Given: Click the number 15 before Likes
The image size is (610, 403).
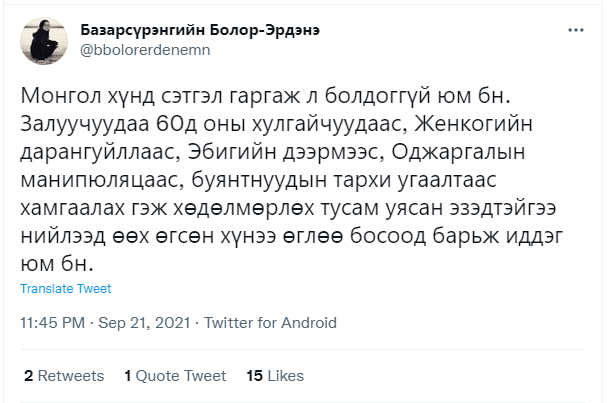Looking at the screenshot, I should point(254,376).
